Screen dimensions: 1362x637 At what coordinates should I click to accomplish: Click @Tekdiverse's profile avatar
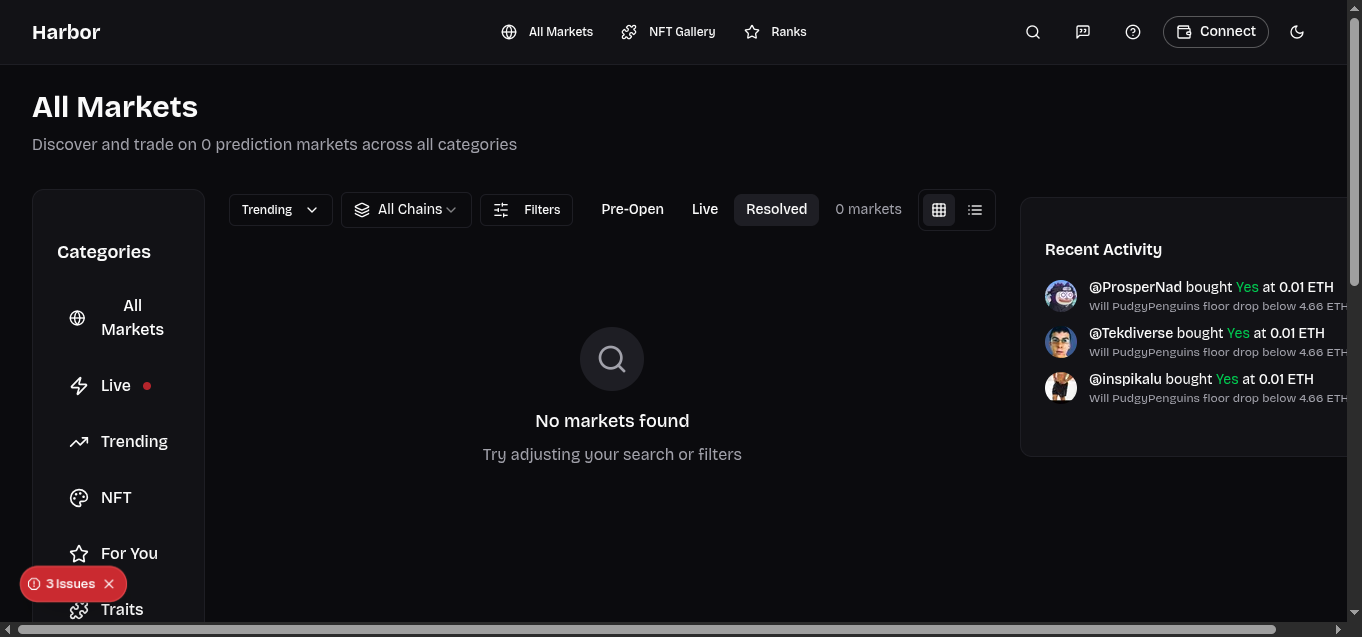coord(1061,341)
